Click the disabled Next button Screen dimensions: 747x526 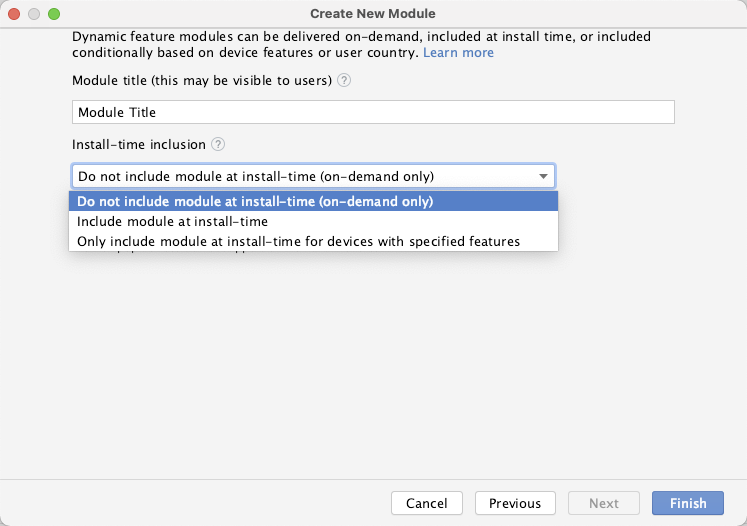pyautogui.click(x=603, y=503)
